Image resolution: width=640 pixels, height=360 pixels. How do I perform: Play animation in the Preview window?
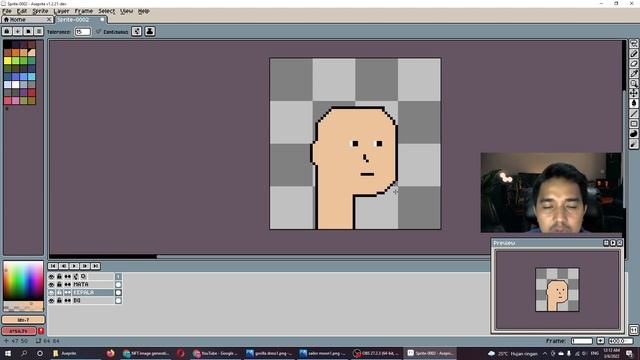pyautogui.click(x=613, y=243)
